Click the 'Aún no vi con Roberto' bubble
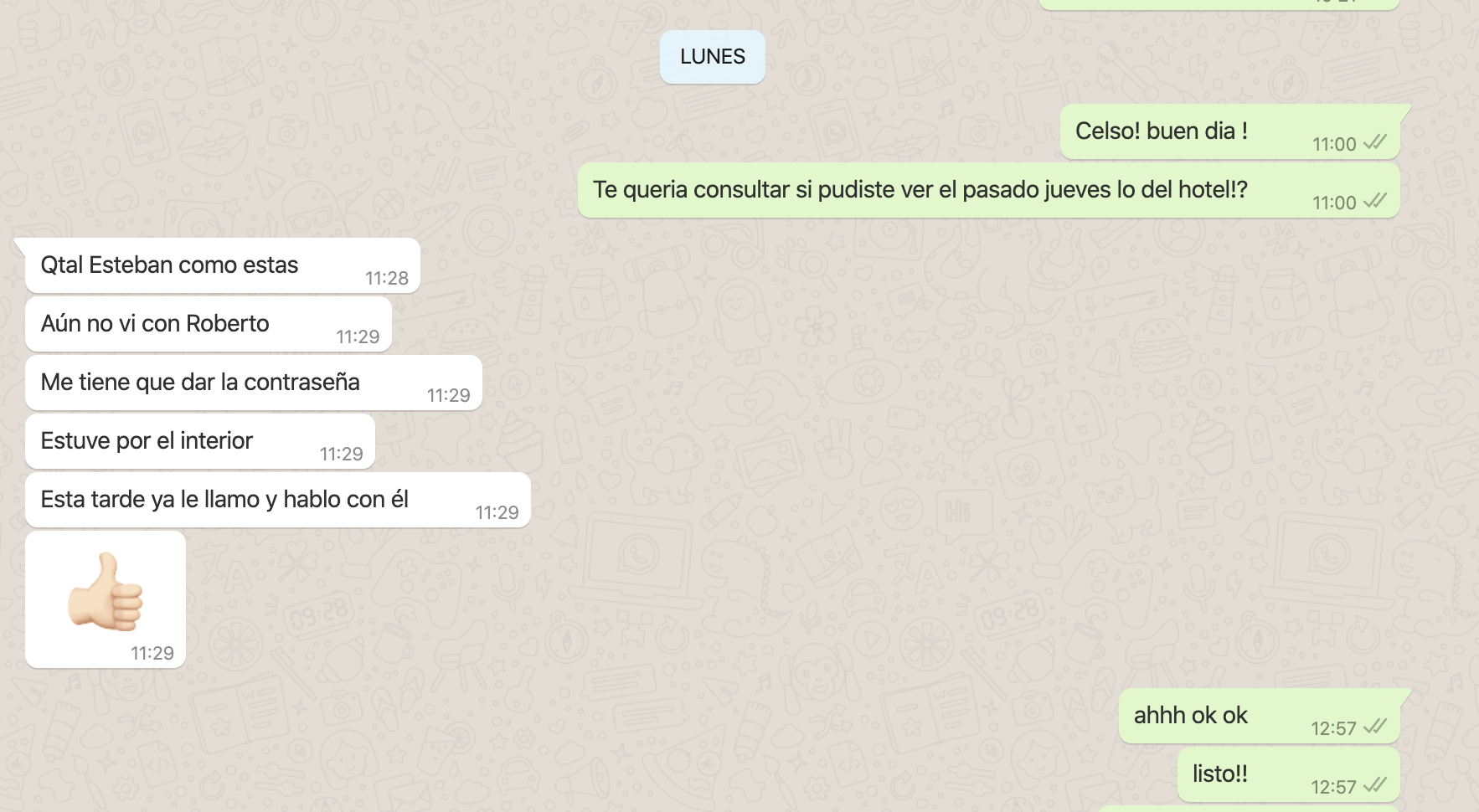Screen dimensions: 1479x812 pos(209,324)
